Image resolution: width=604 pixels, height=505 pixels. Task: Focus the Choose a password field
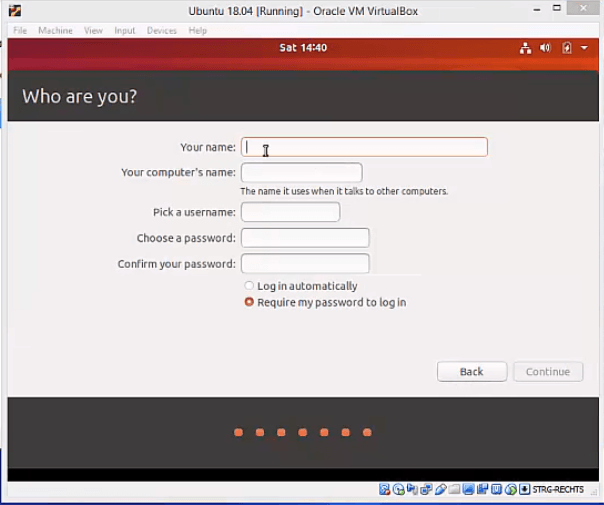click(305, 238)
